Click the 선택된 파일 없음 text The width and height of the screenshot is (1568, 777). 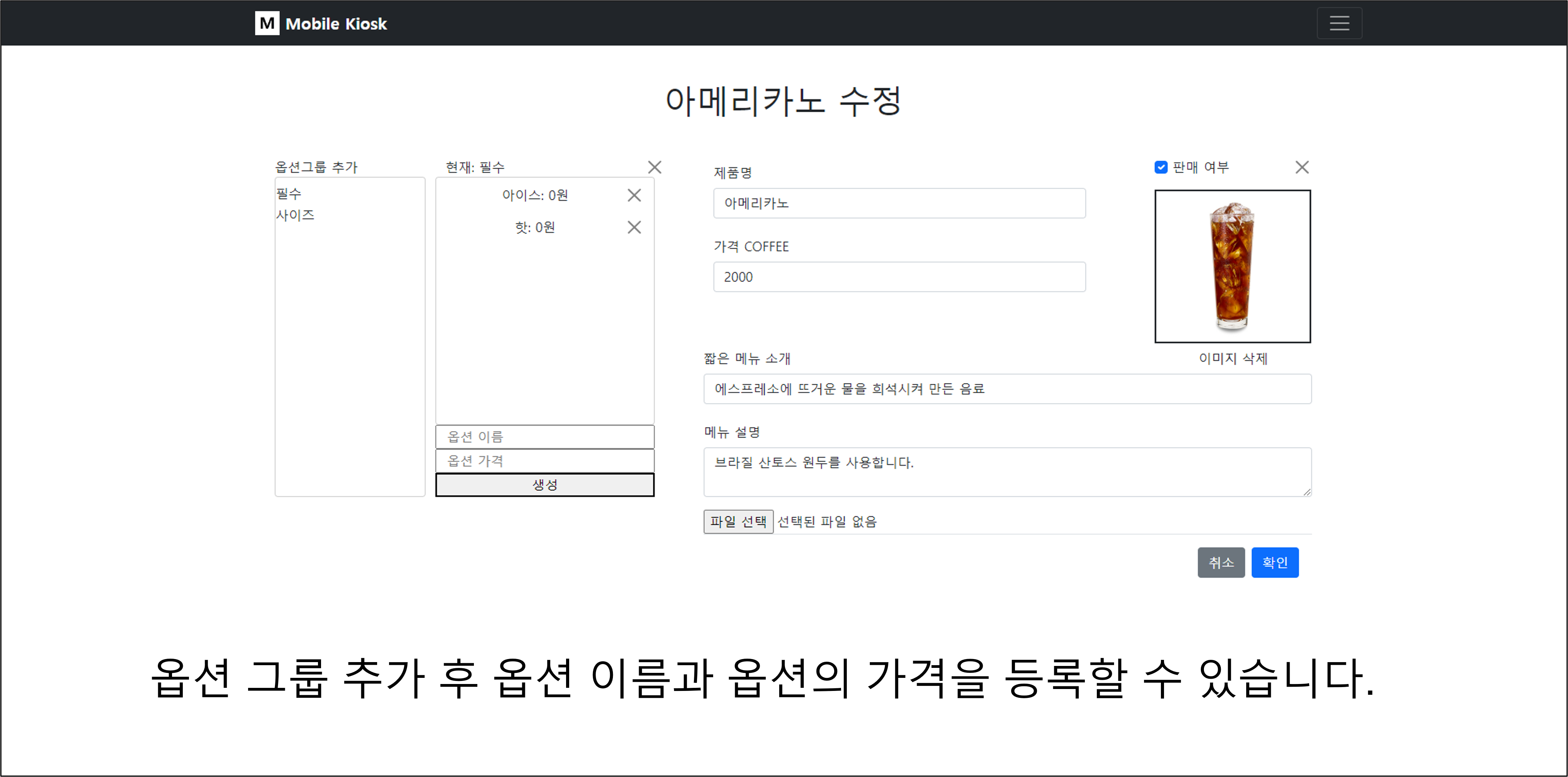[827, 522]
